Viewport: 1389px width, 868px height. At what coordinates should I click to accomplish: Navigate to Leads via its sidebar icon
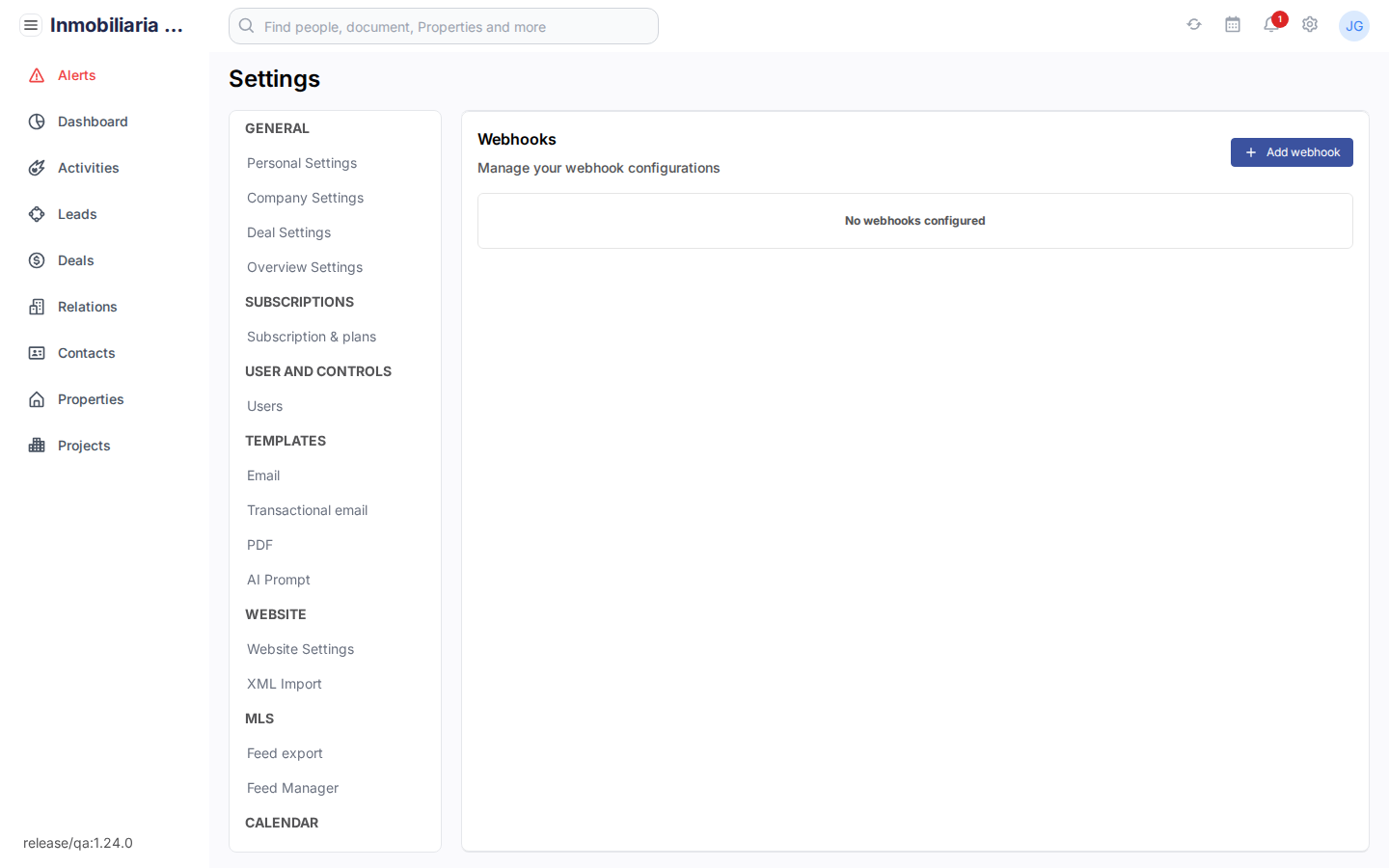36,214
